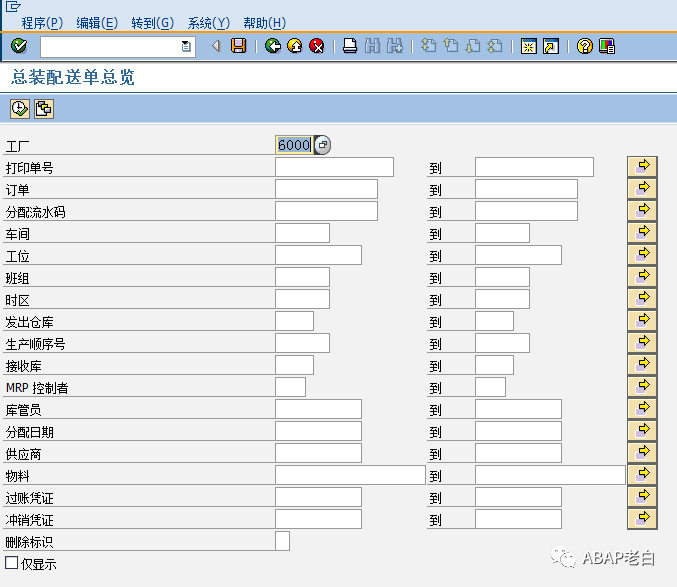Click the MRP 控制者 from-value field
Image resolution: width=677 pixels, height=587 pixels.
point(290,387)
